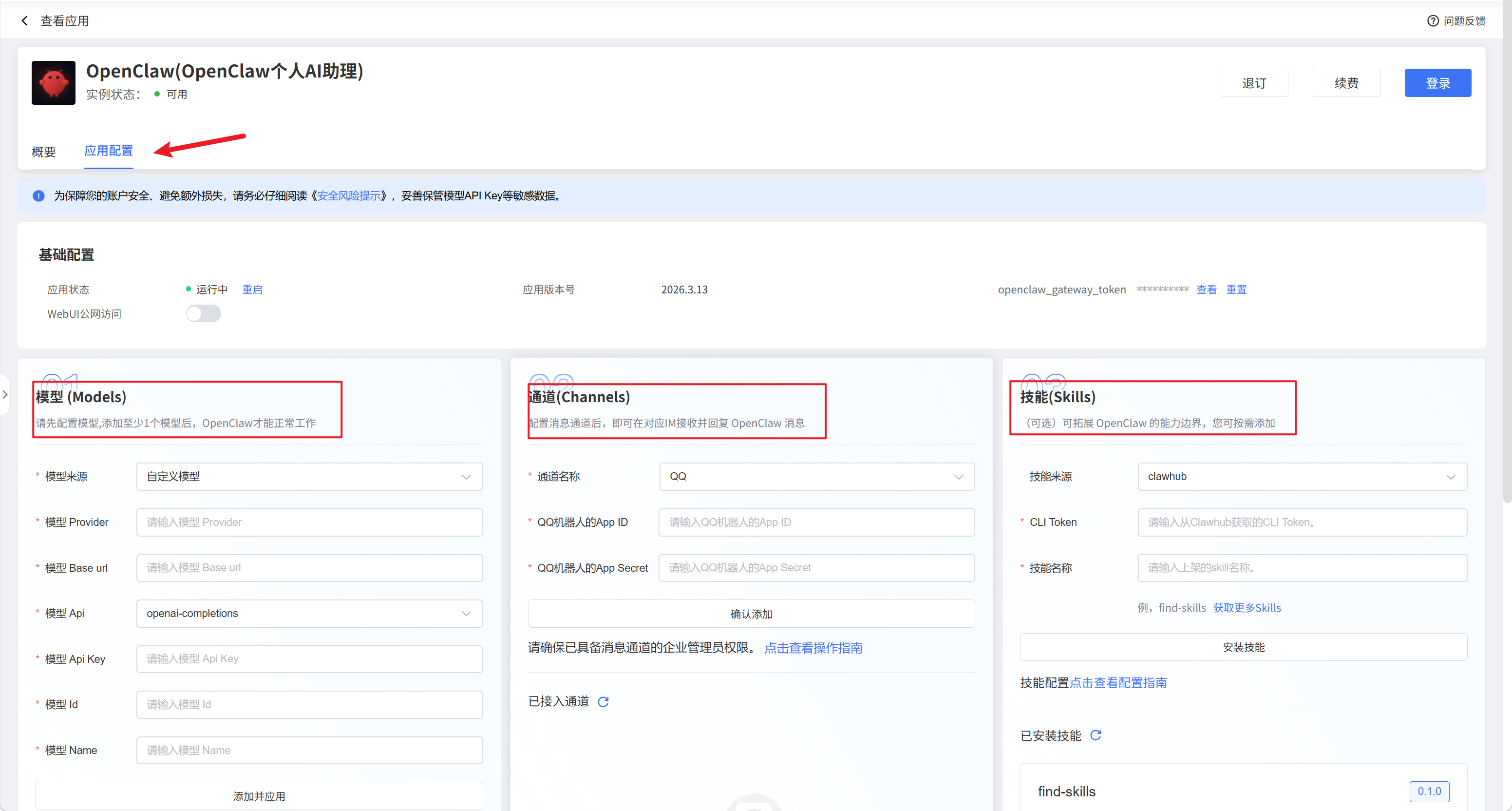Expand the 技能来源 clawhub dropdown
Image resolution: width=1512 pixels, height=811 pixels.
[1302, 476]
